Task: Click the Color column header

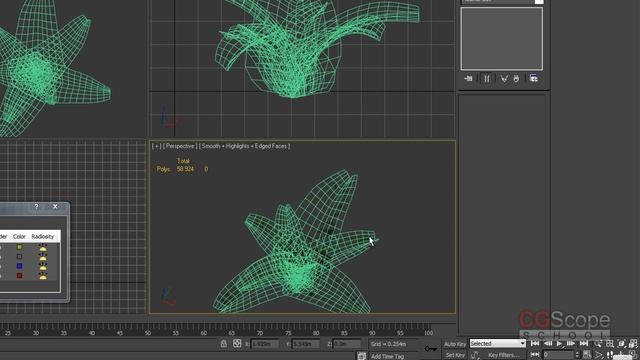Action: click(19, 236)
